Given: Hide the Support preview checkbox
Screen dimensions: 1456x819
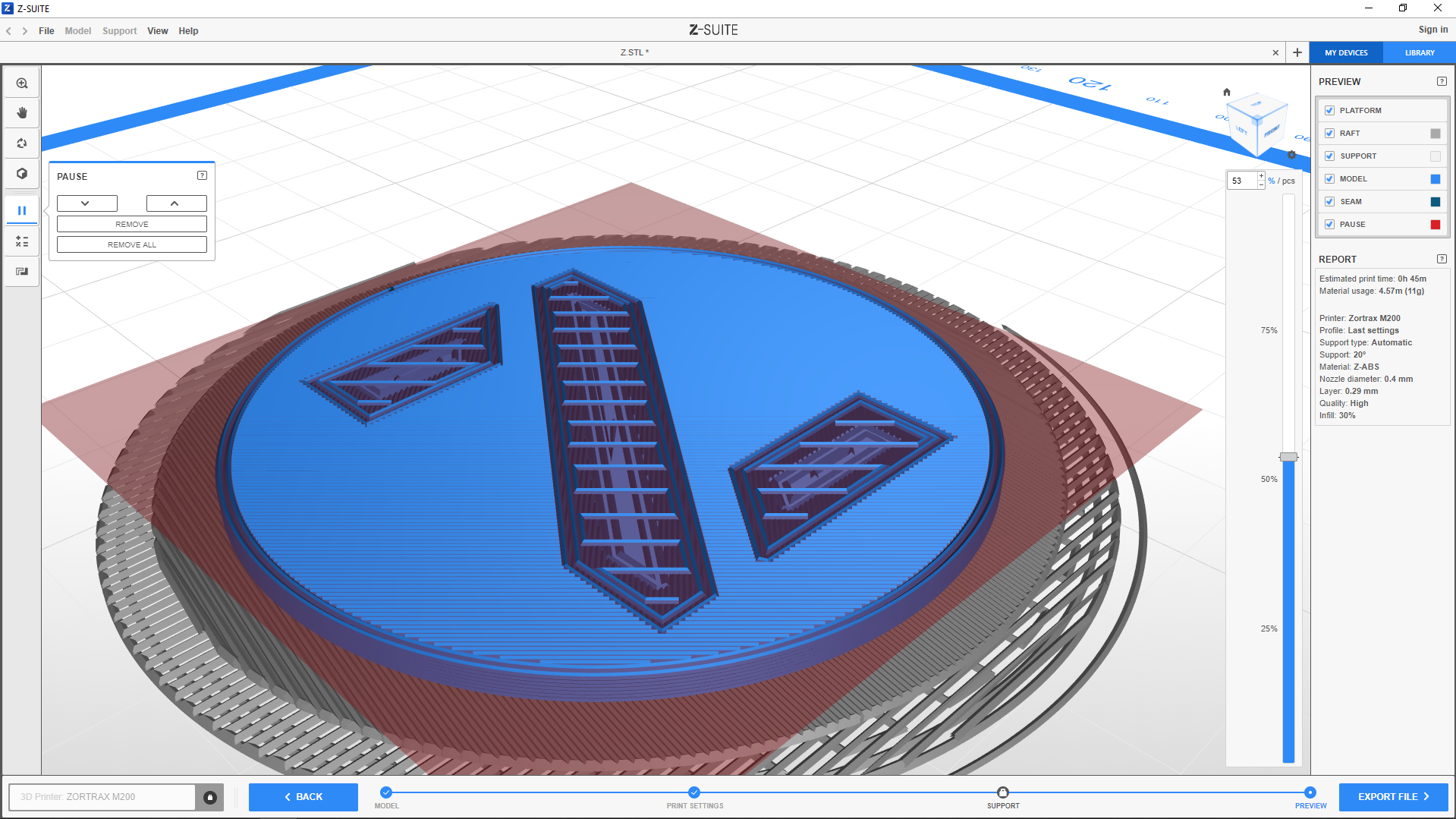Looking at the screenshot, I should (1329, 156).
